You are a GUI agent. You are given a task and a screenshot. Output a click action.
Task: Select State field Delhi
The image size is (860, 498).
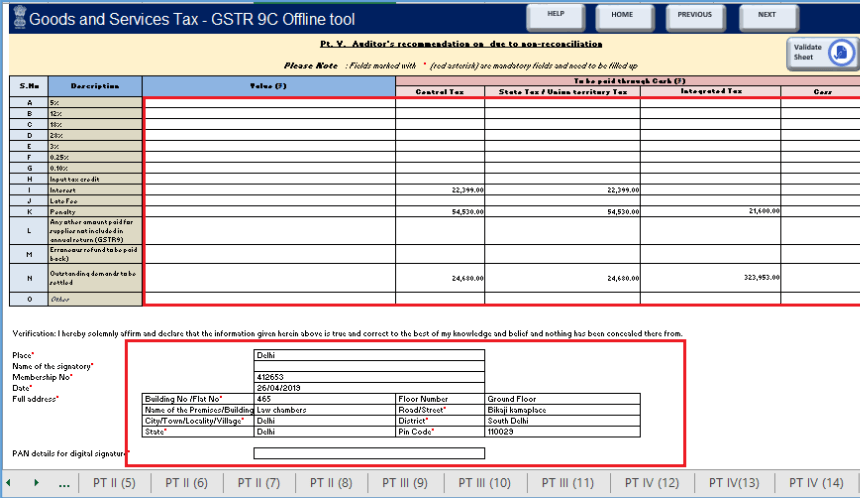[325, 432]
